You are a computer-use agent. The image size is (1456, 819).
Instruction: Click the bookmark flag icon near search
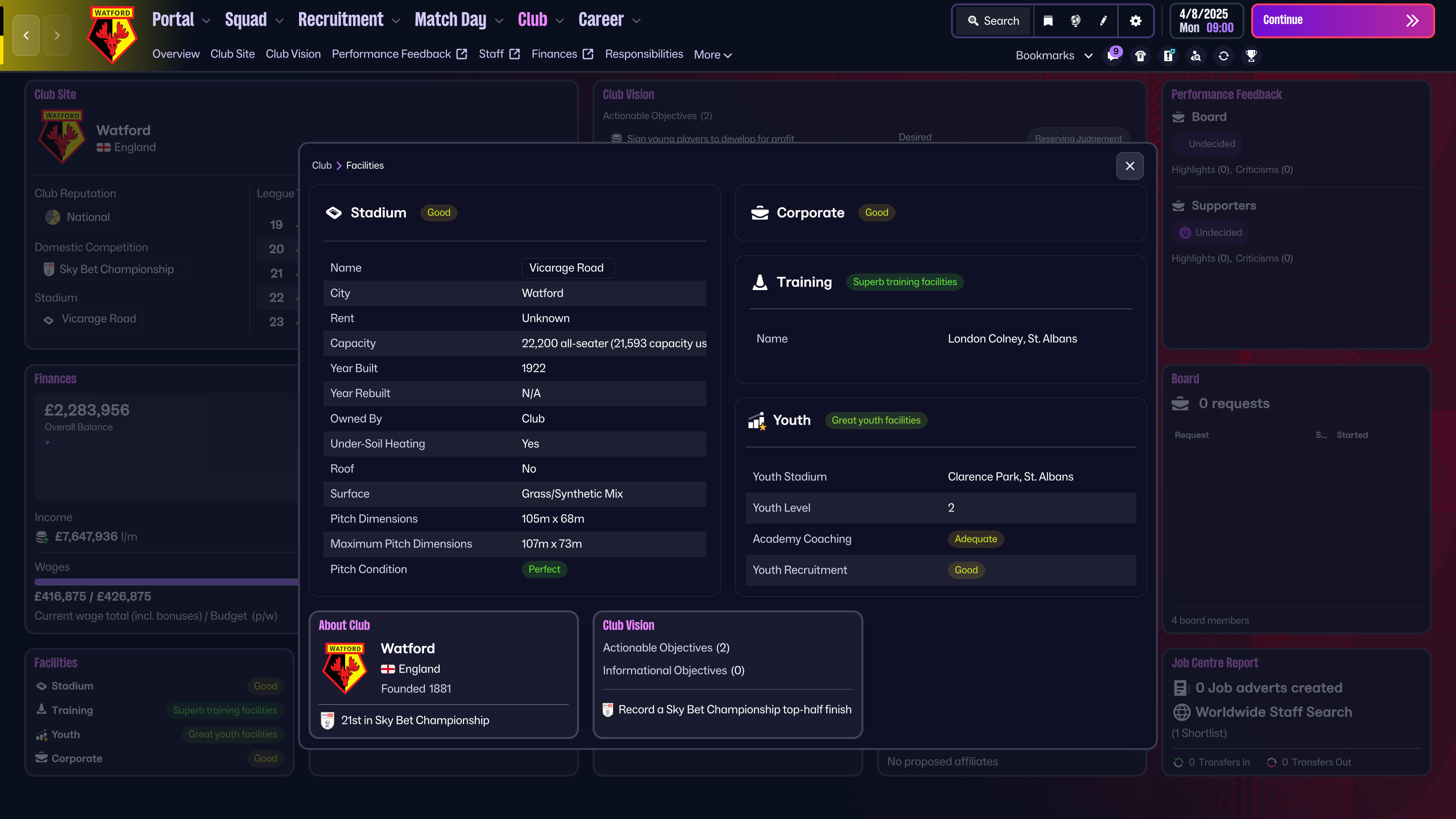tap(1048, 21)
